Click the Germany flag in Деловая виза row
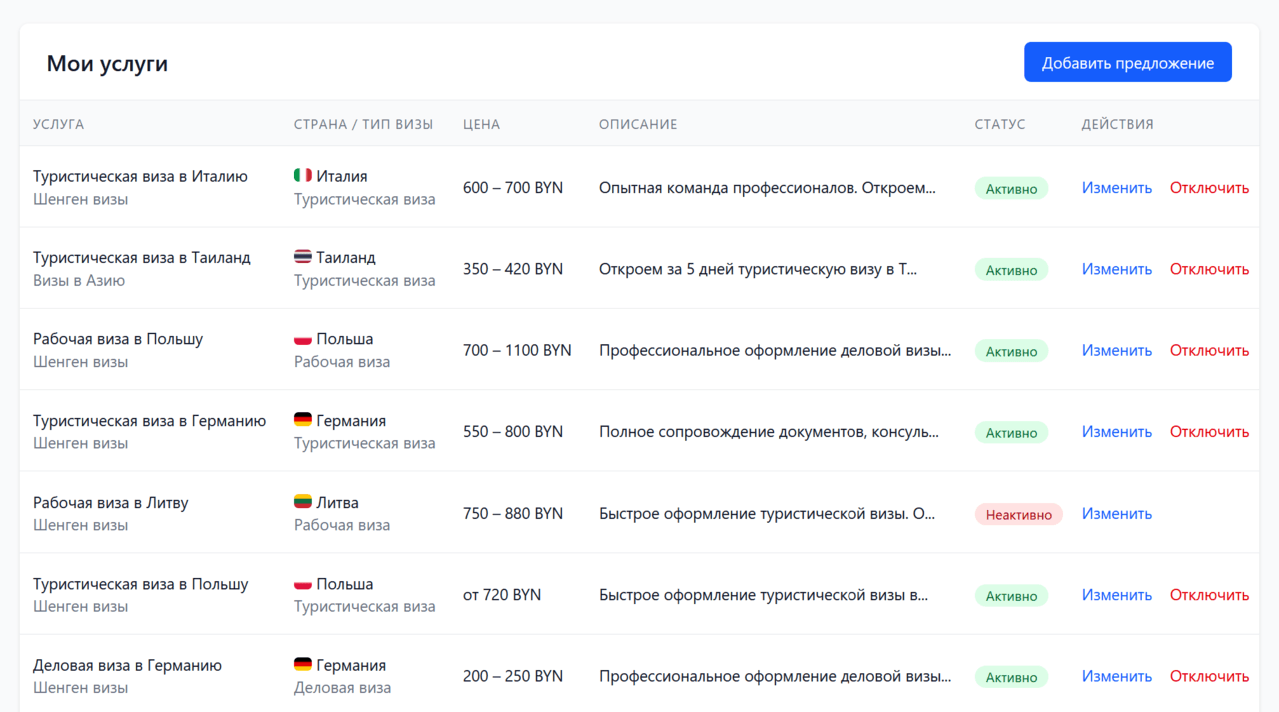The width and height of the screenshot is (1279, 712). click(303, 664)
